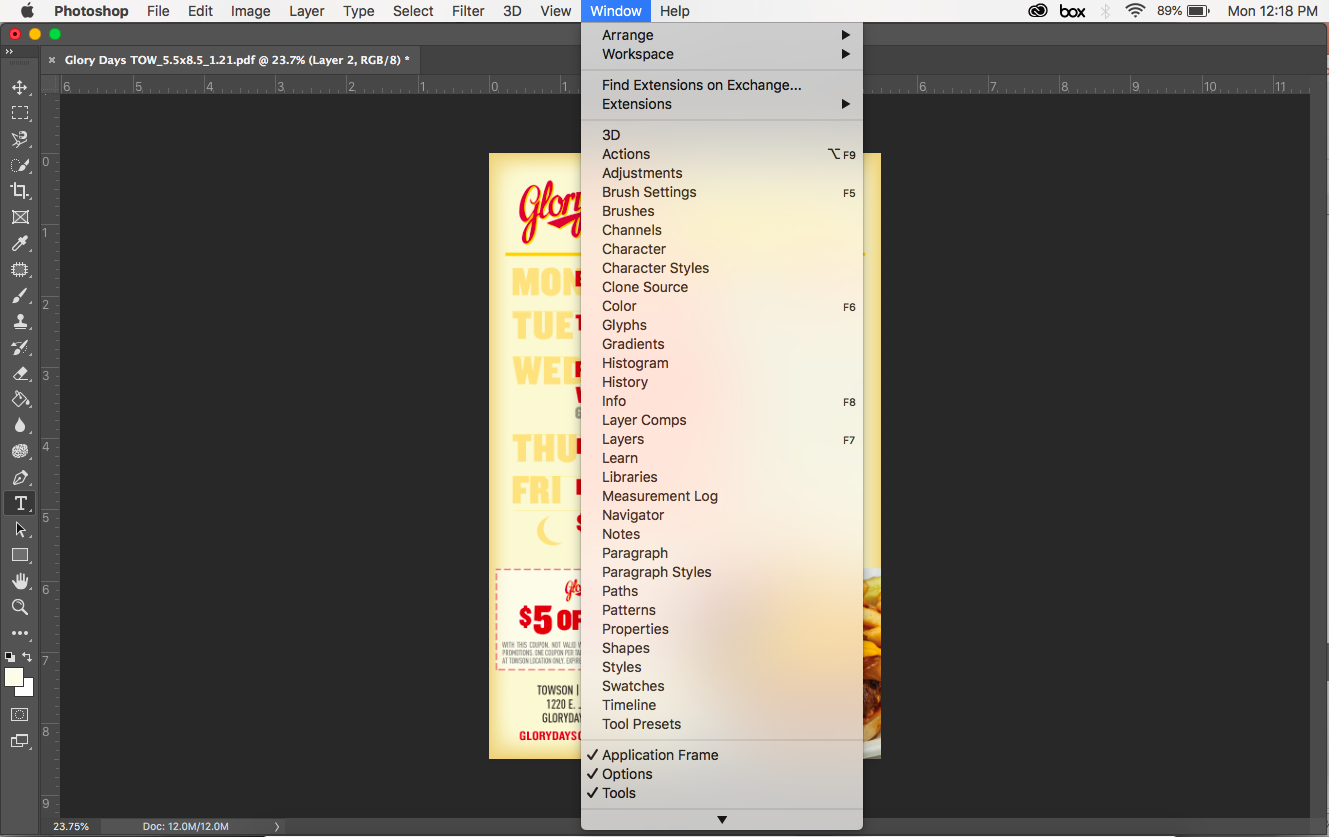Select the Zoom tool
This screenshot has width=1329, height=837.
[20, 607]
